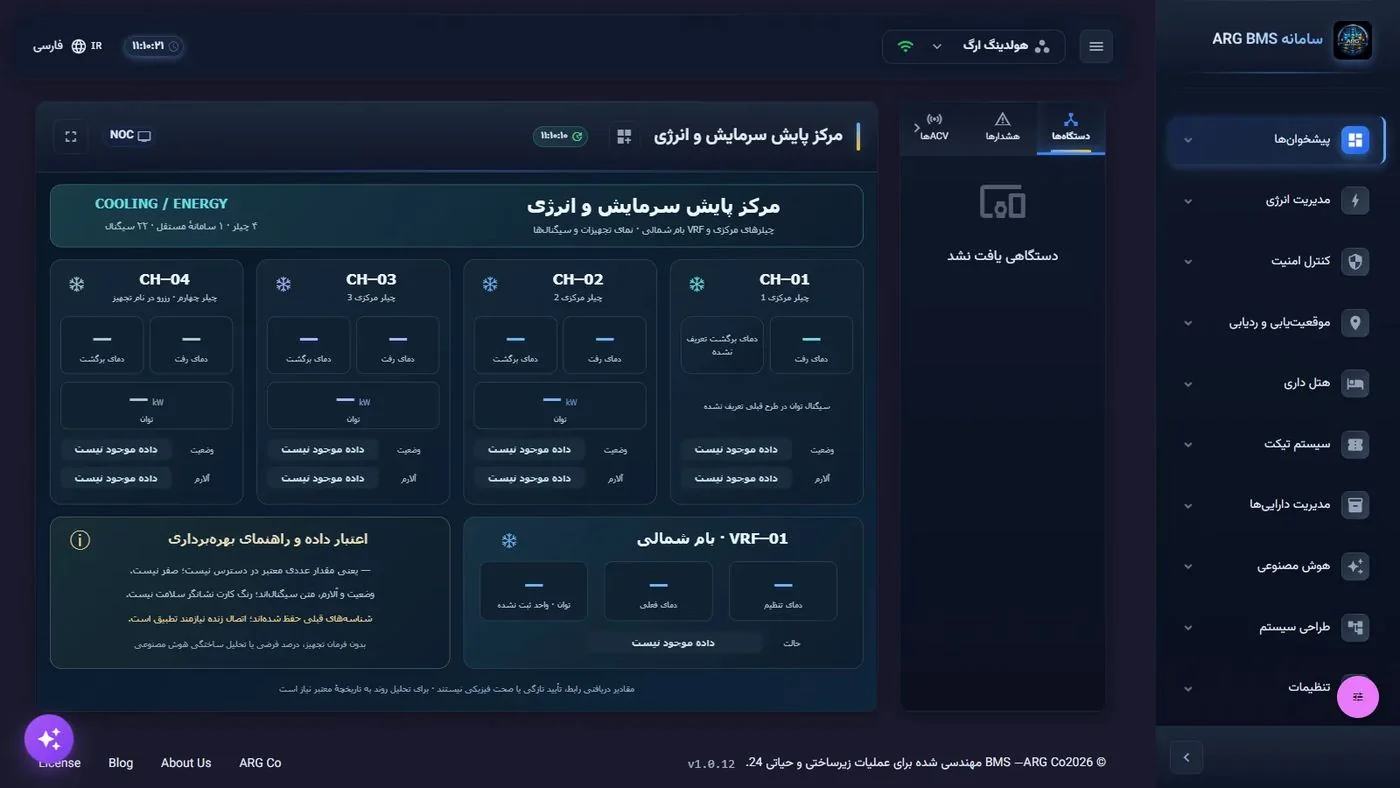Toggle the hamburger menu button in top bar
This screenshot has height=788, width=1400.
pos(1096,46)
